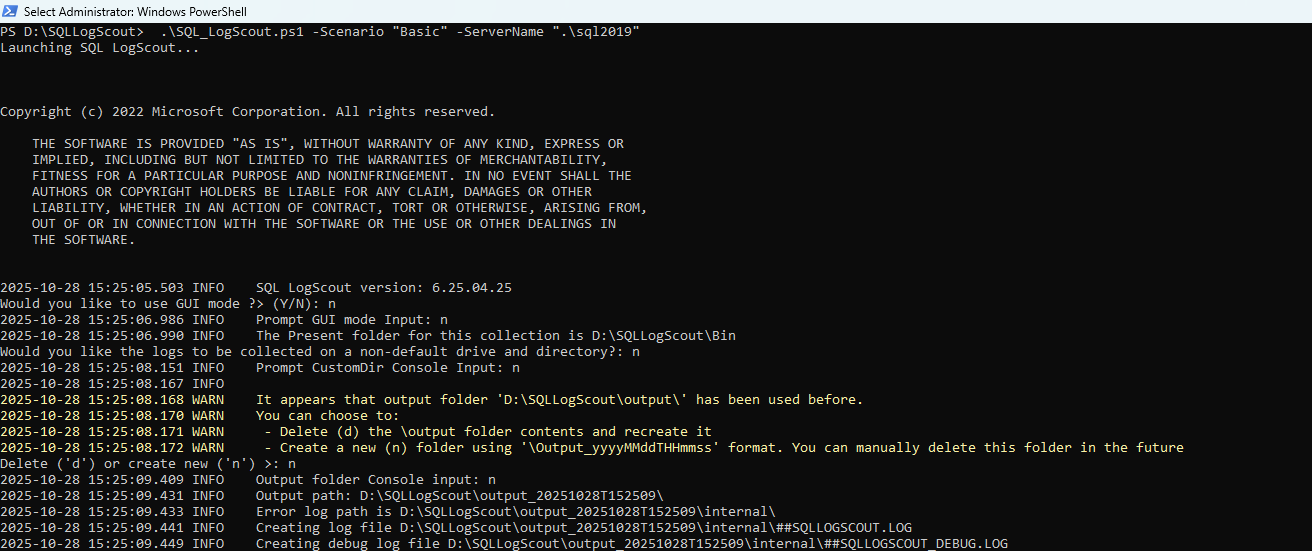The height and width of the screenshot is (551, 1312).
Task: Click the 'Creating debug log file' line
Action: (504, 544)
